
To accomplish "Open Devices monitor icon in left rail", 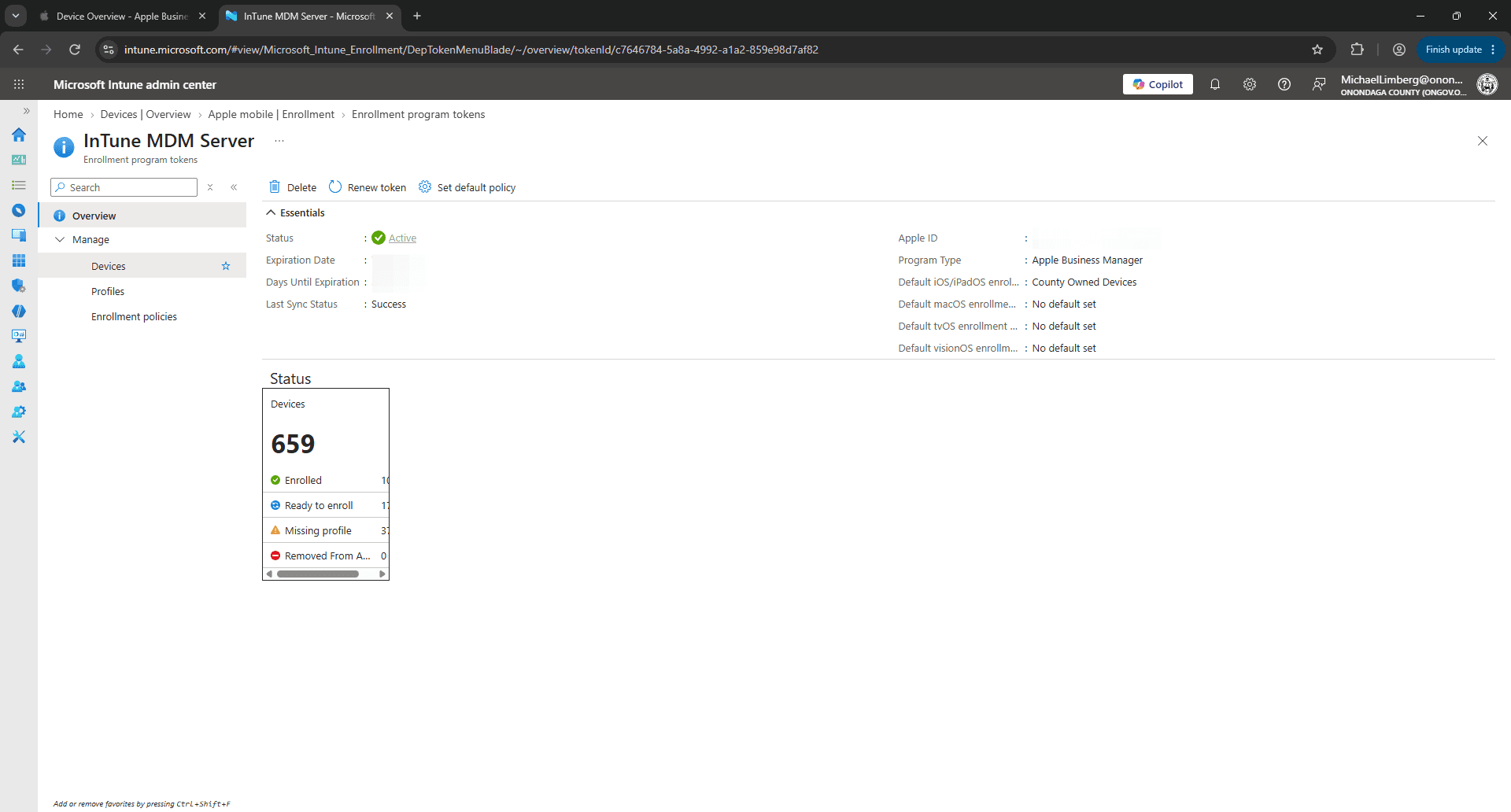I will [19, 235].
